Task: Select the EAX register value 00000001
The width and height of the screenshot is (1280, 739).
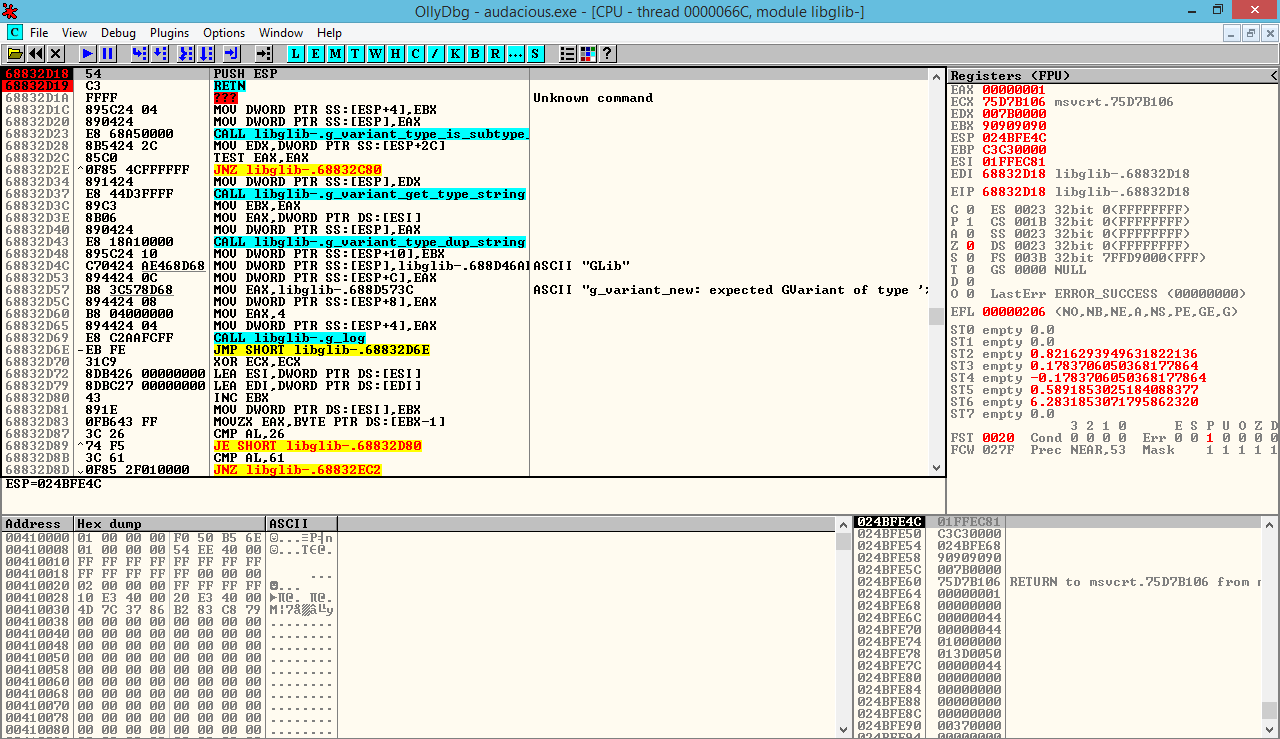Action: point(1014,90)
